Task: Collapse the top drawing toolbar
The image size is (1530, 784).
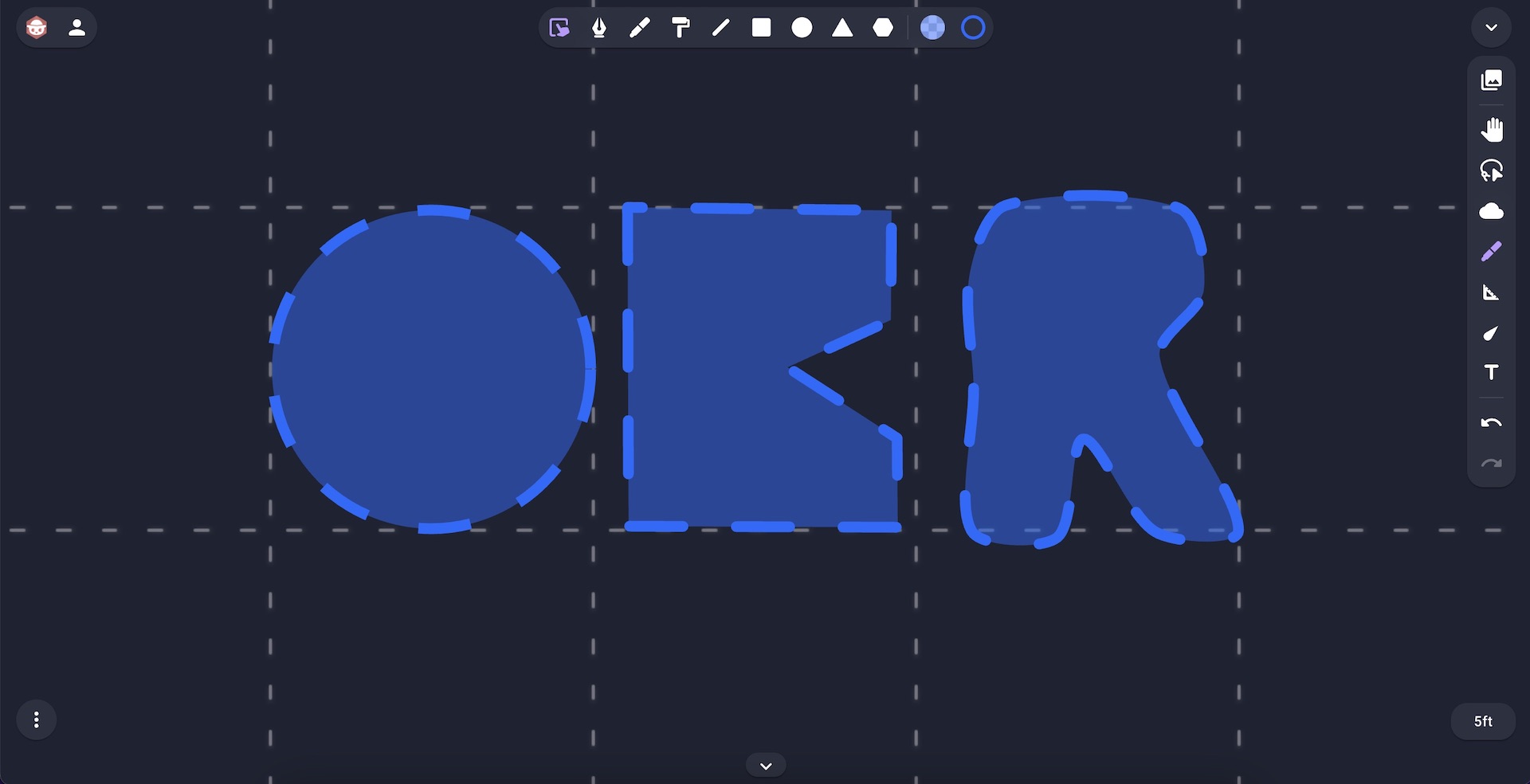Action: (1492, 27)
